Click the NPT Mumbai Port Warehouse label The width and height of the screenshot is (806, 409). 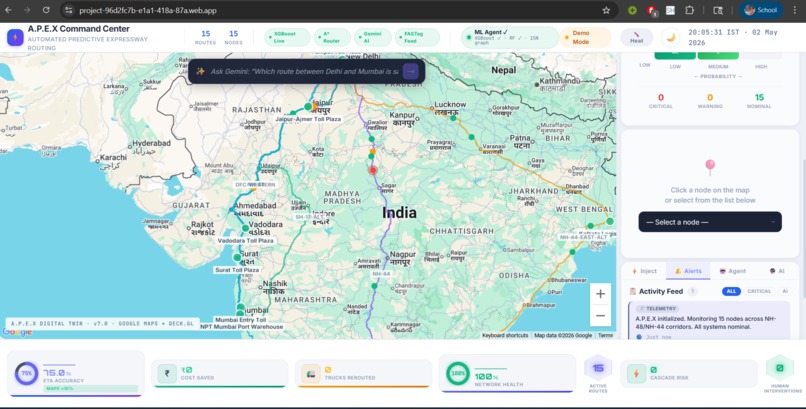pos(241,327)
